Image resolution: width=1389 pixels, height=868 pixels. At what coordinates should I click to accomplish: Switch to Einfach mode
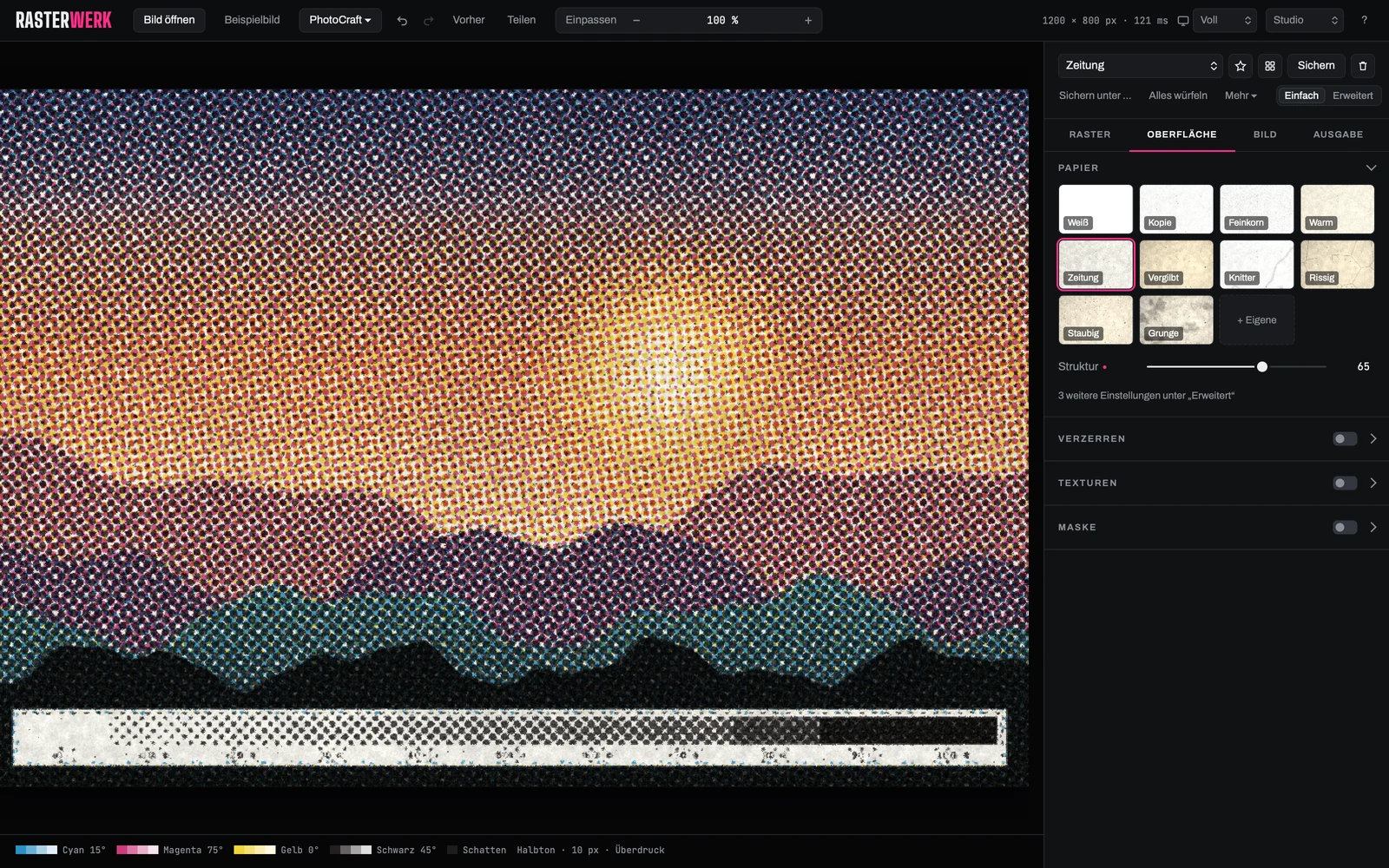[x=1301, y=95]
